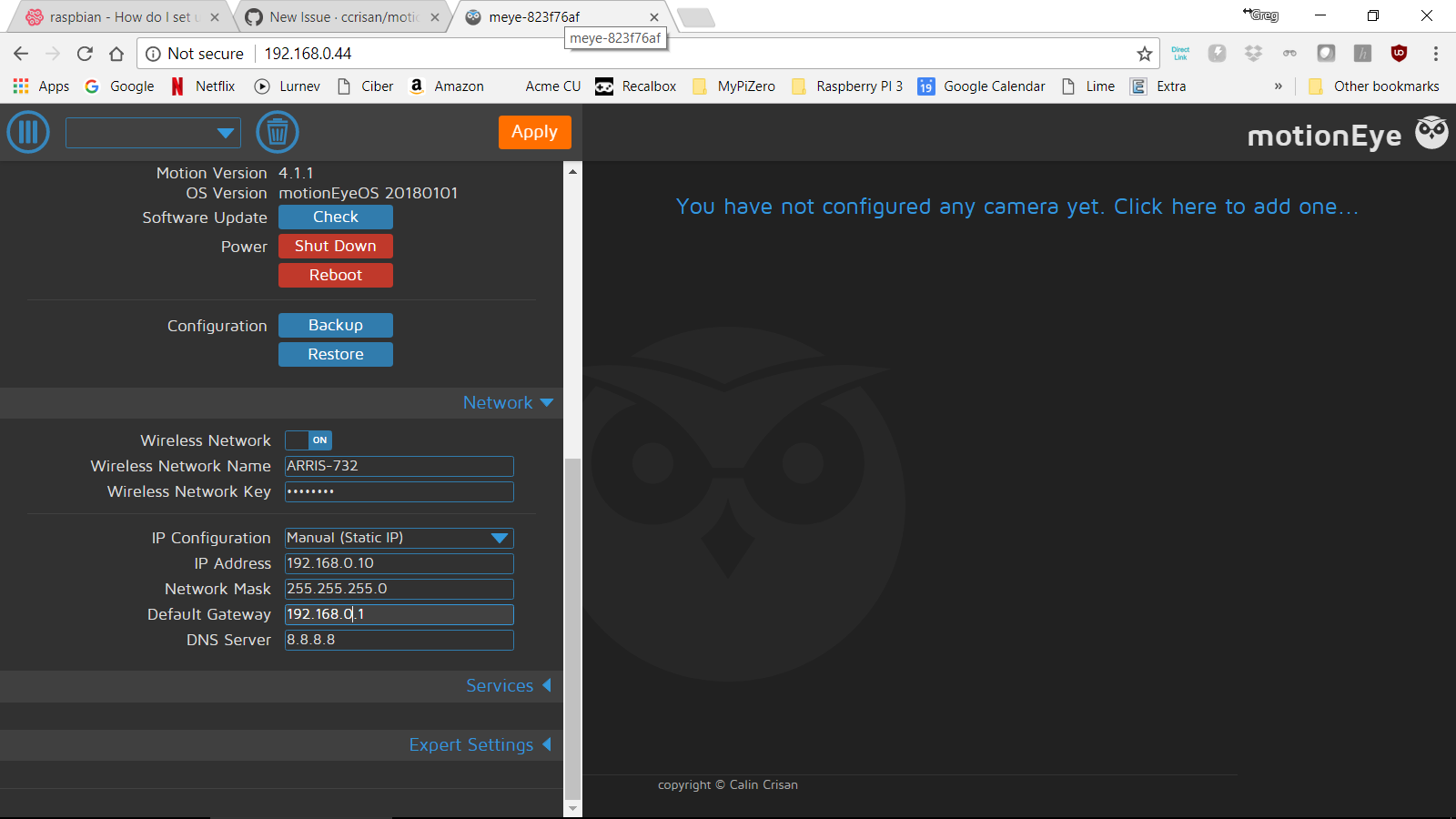1456x819 pixels.
Task: Open the Netflix bookmark
Action: 202,86
